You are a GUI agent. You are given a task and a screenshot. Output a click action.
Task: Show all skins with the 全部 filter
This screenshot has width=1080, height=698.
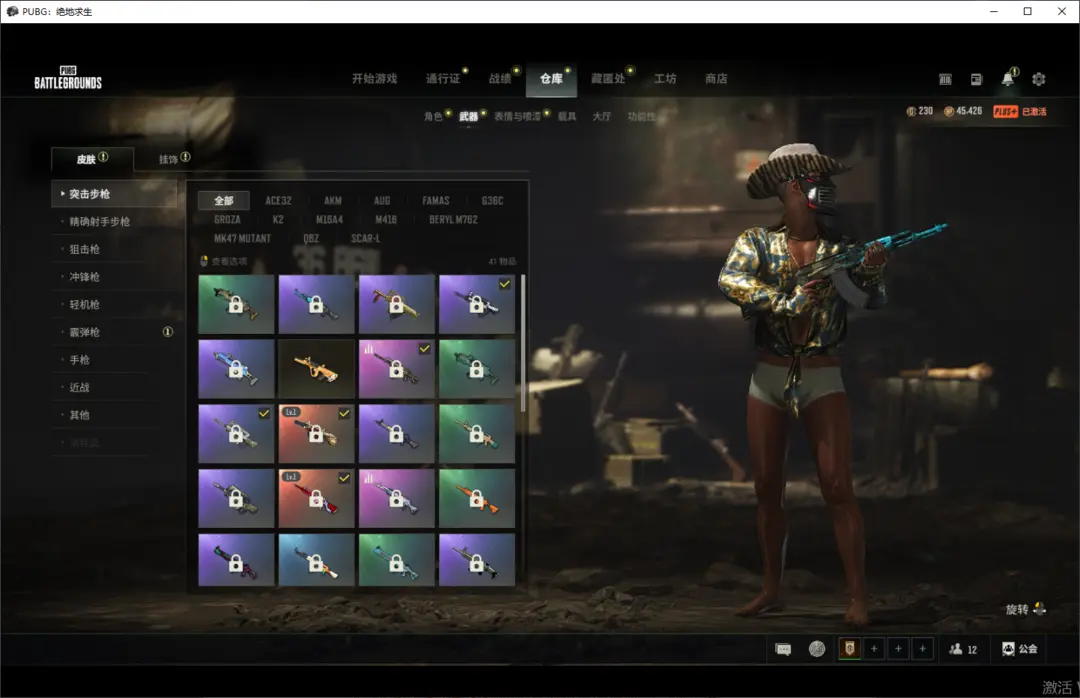(224, 201)
